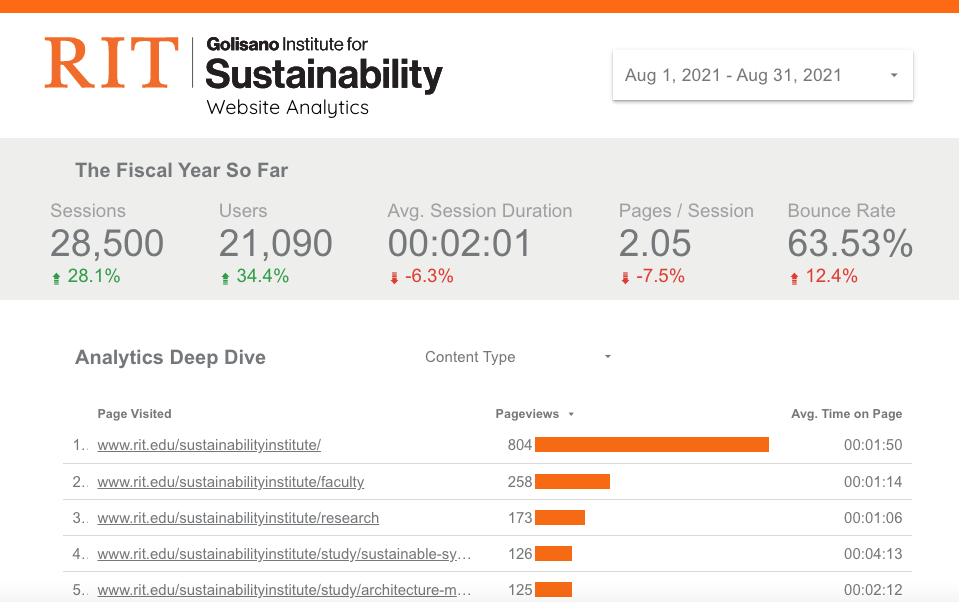Open the sustainabilityinstitute/research link
Screen dimensions: 959x602
(238, 518)
